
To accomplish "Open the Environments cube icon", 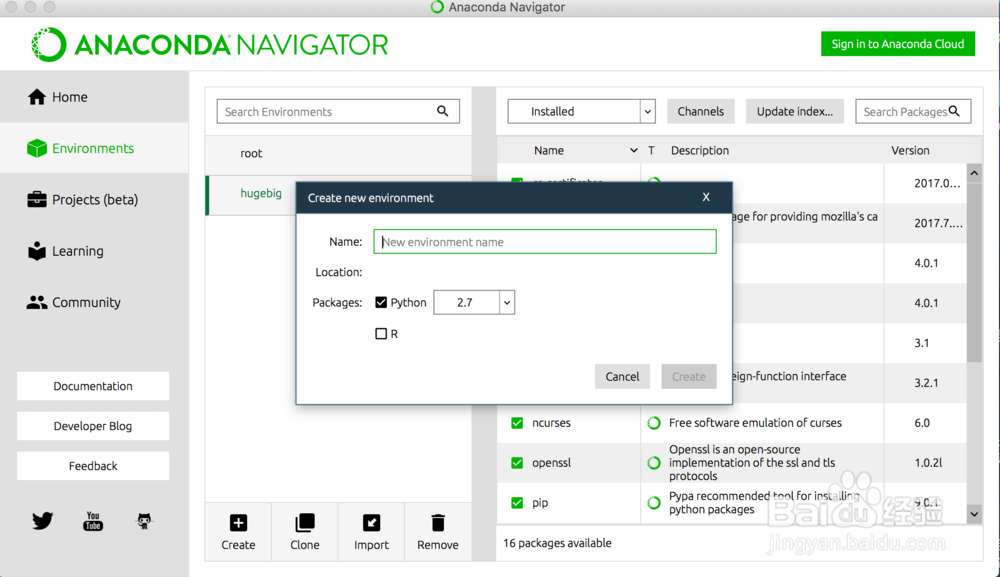I will pyautogui.click(x=37, y=148).
